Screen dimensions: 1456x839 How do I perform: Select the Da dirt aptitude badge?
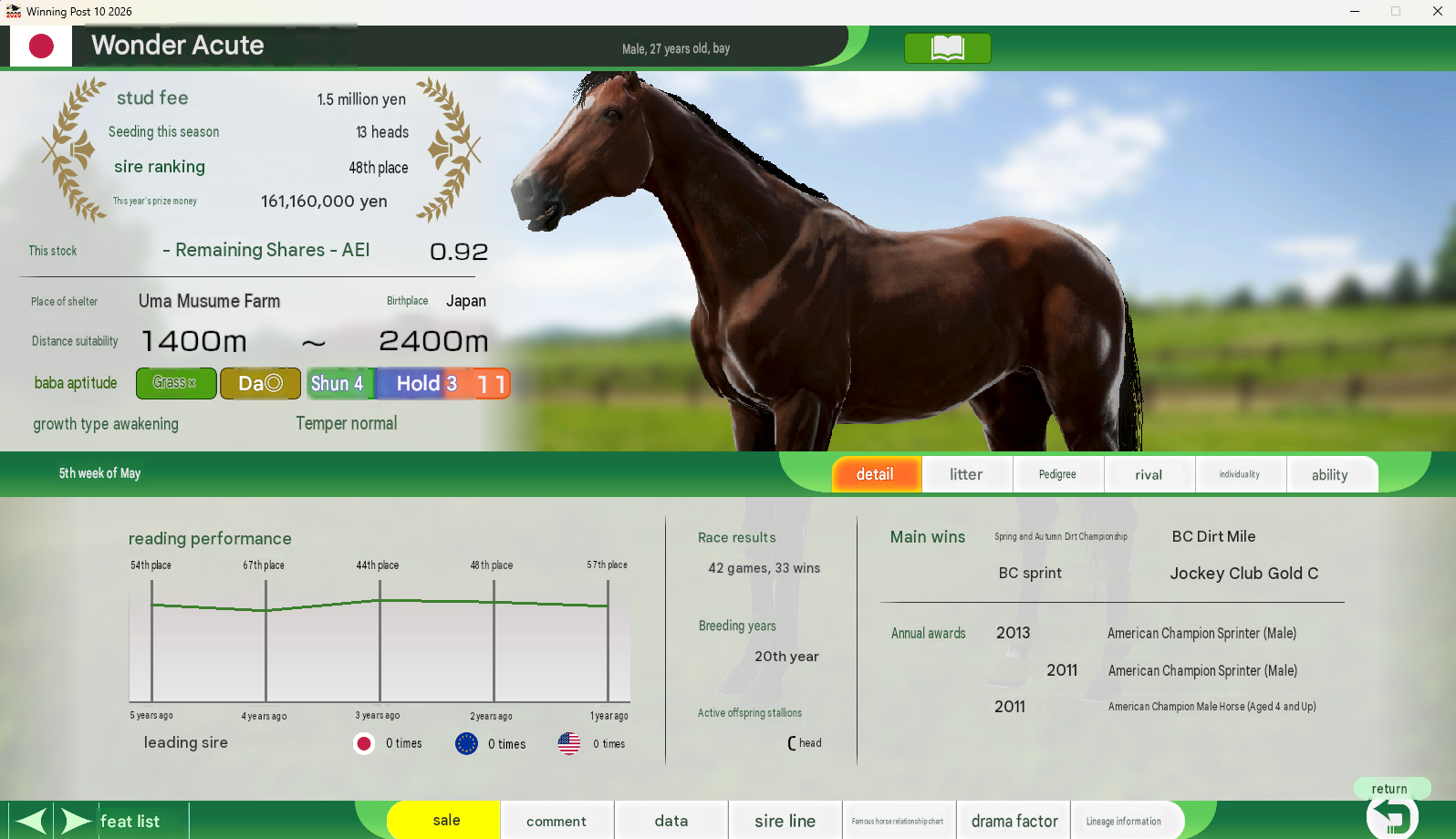coord(260,383)
